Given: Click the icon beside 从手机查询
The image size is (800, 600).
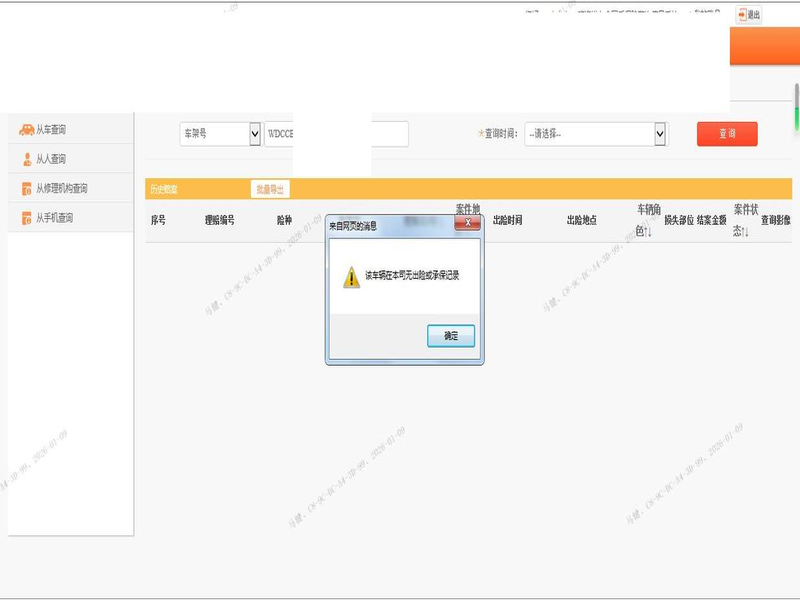Looking at the screenshot, I should click(x=27, y=218).
